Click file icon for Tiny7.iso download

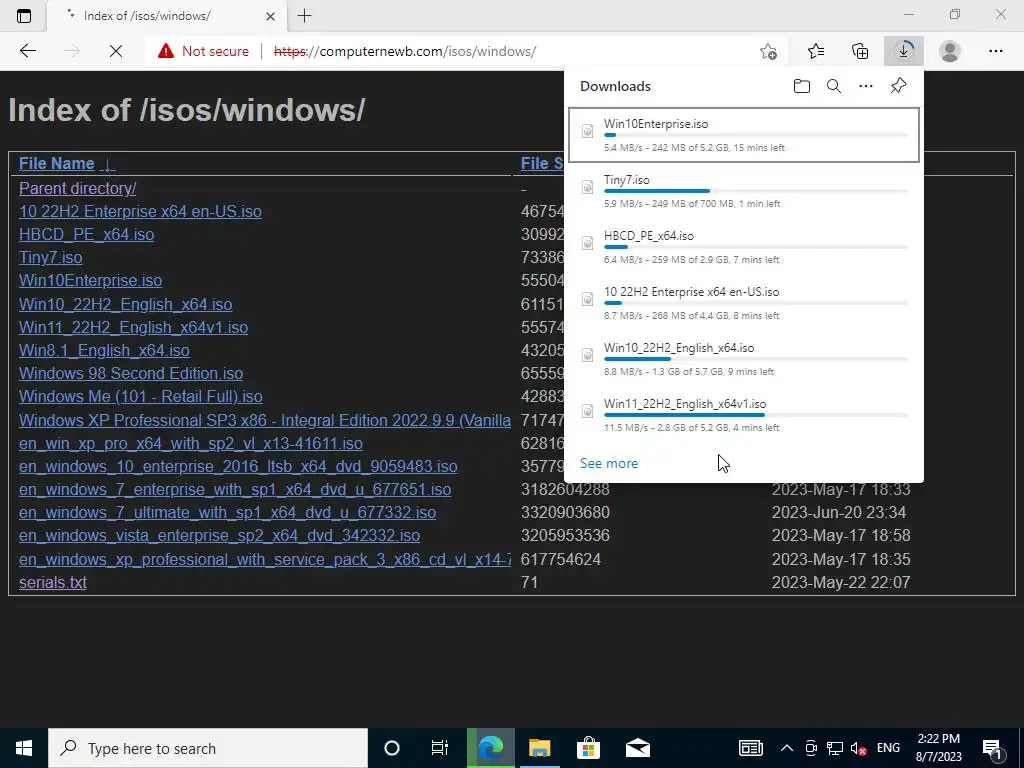click(x=587, y=187)
